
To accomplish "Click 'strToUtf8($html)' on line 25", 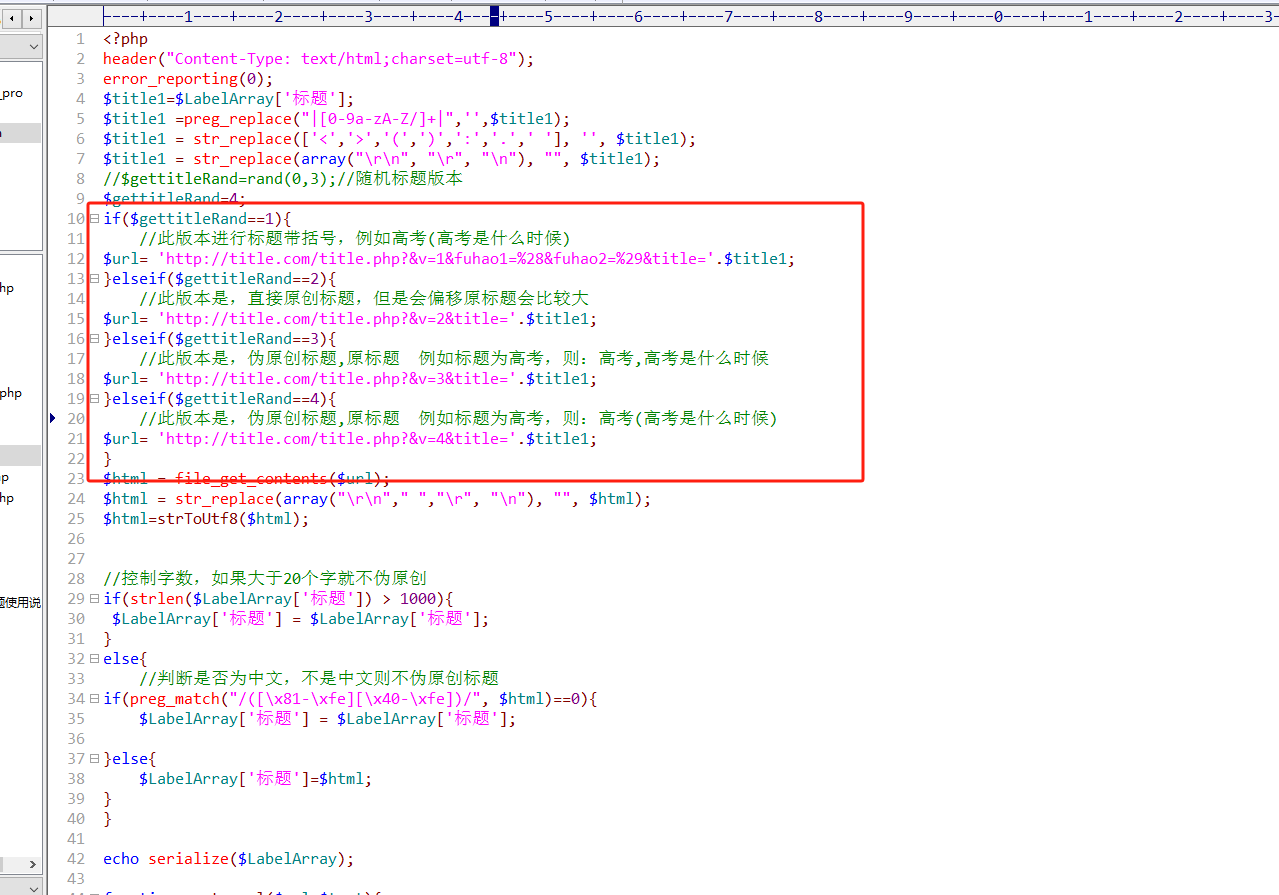I will click(229, 518).
